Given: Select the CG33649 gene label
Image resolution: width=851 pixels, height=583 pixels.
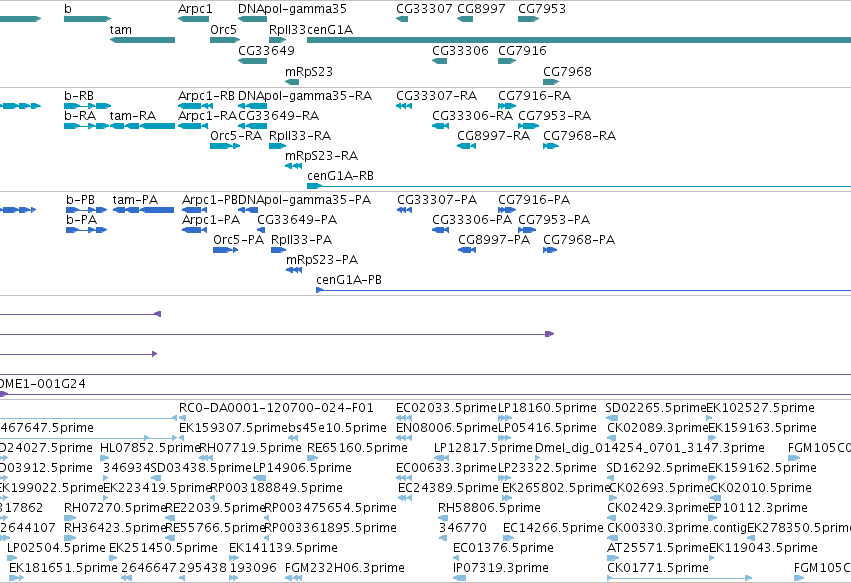Looking at the screenshot, I should click(x=266, y=50).
